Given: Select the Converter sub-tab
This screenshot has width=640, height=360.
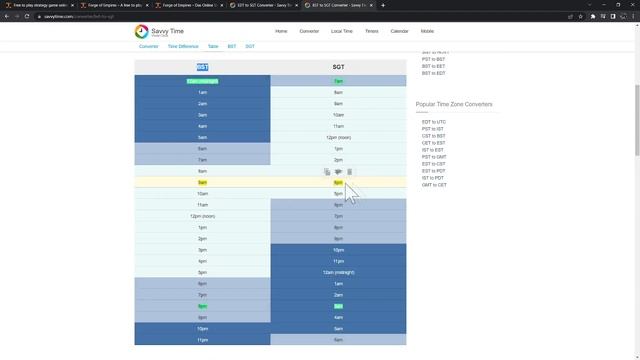Looking at the screenshot, I should click(149, 46).
